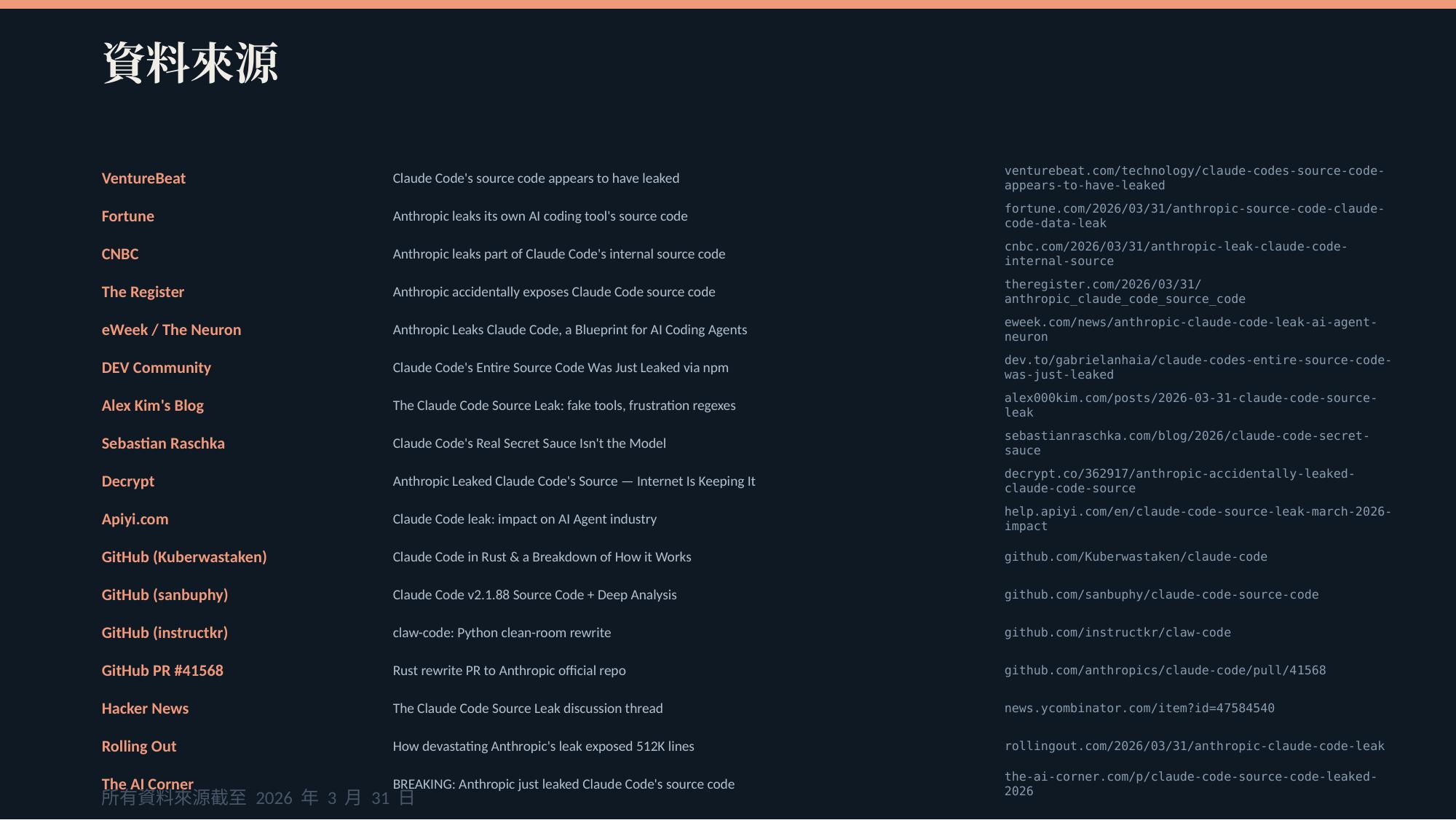
Task: Select title 'How devastating Anthropic's leak exposed 512K lines'
Action: [x=543, y=746]
